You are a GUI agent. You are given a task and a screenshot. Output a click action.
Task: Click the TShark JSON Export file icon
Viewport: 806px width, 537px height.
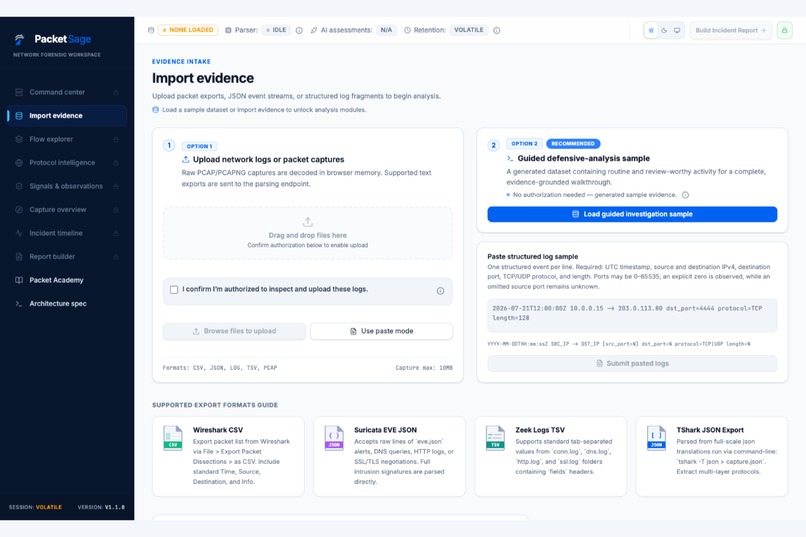(656, 438)
